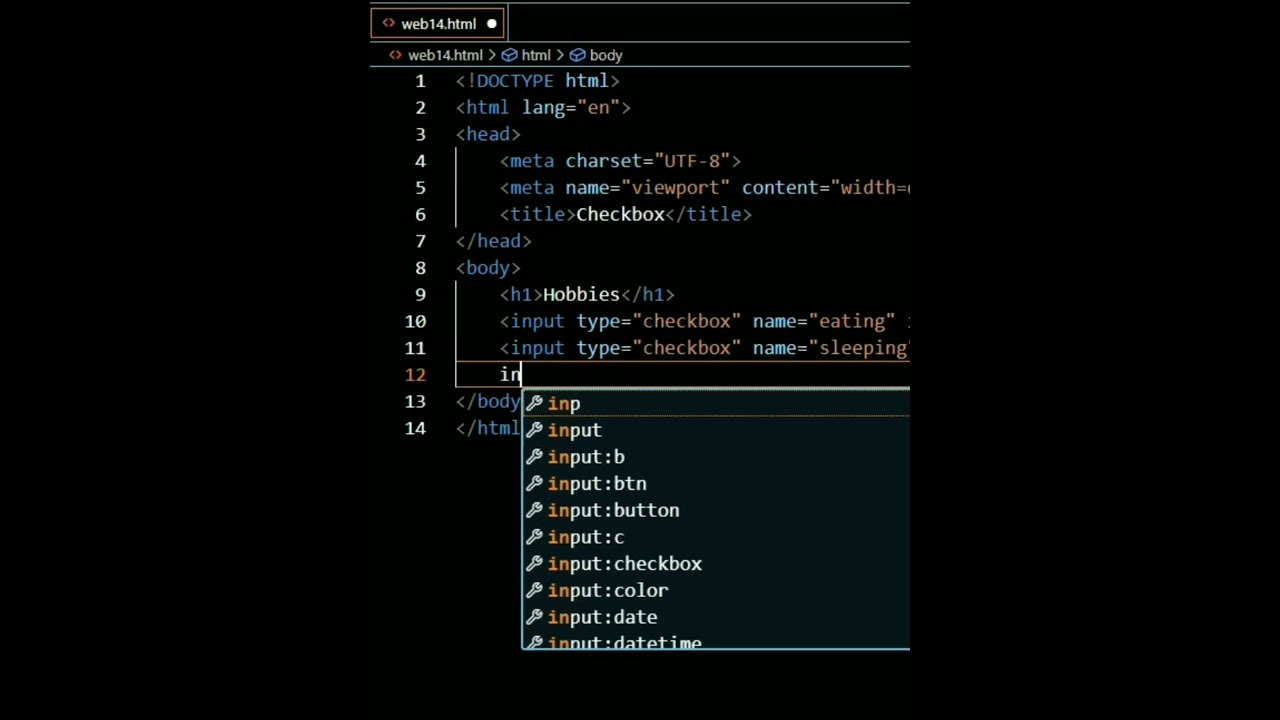The image size is (1280, 720).
Task: Insert the 'input:checkbox' suggestion
Action: point(716,564)
